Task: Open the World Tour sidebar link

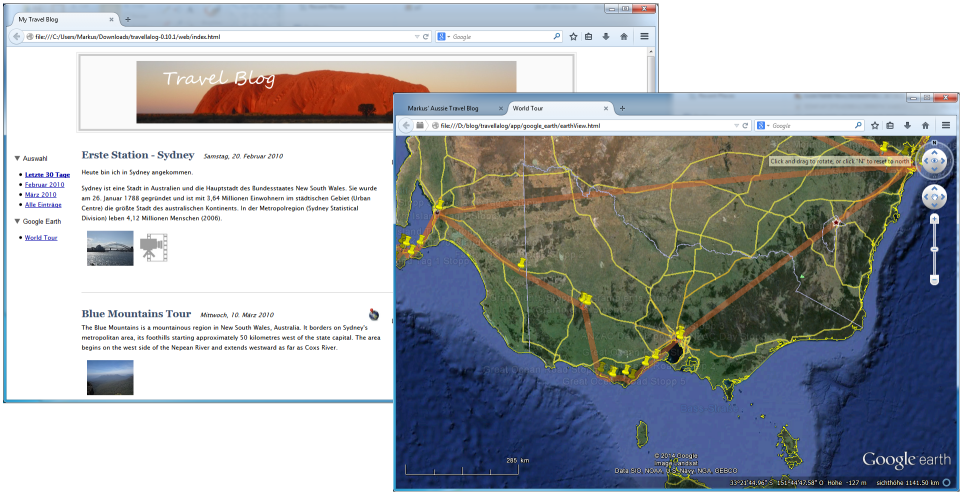Action: coord(41,238)
